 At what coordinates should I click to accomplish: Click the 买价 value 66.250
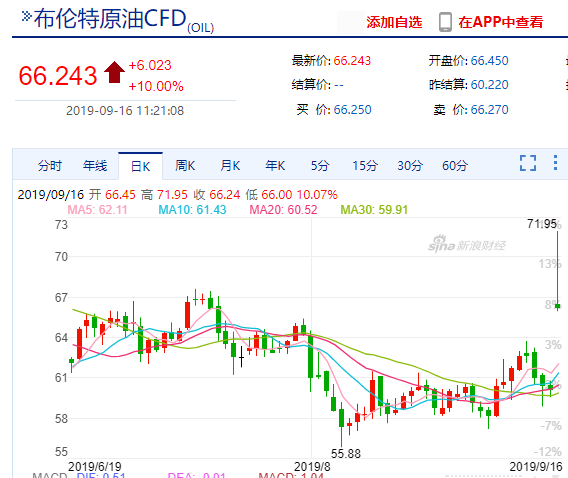click(352, 109)
